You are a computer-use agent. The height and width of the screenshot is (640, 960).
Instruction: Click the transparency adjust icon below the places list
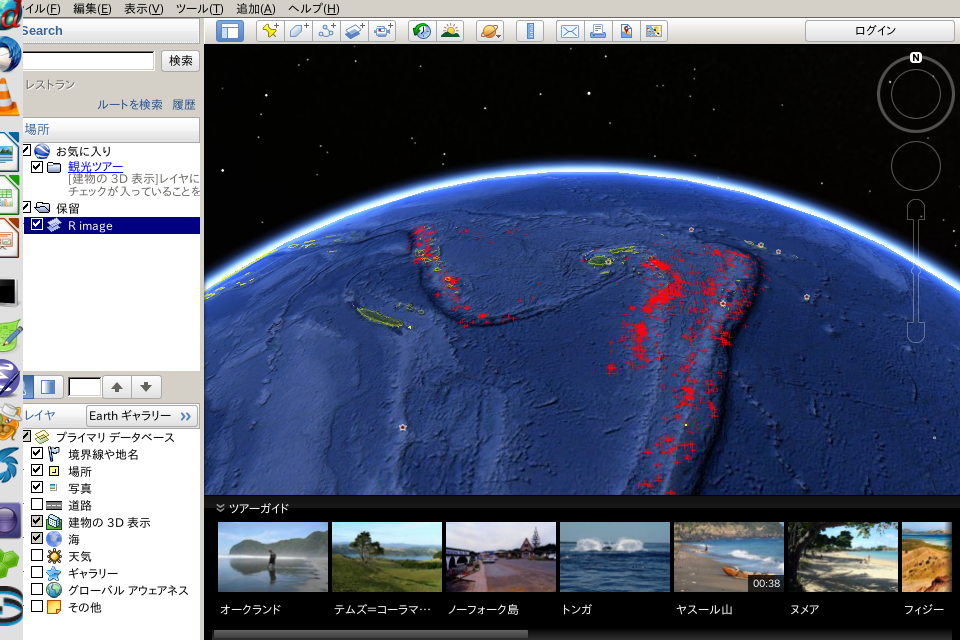(48, 387)
